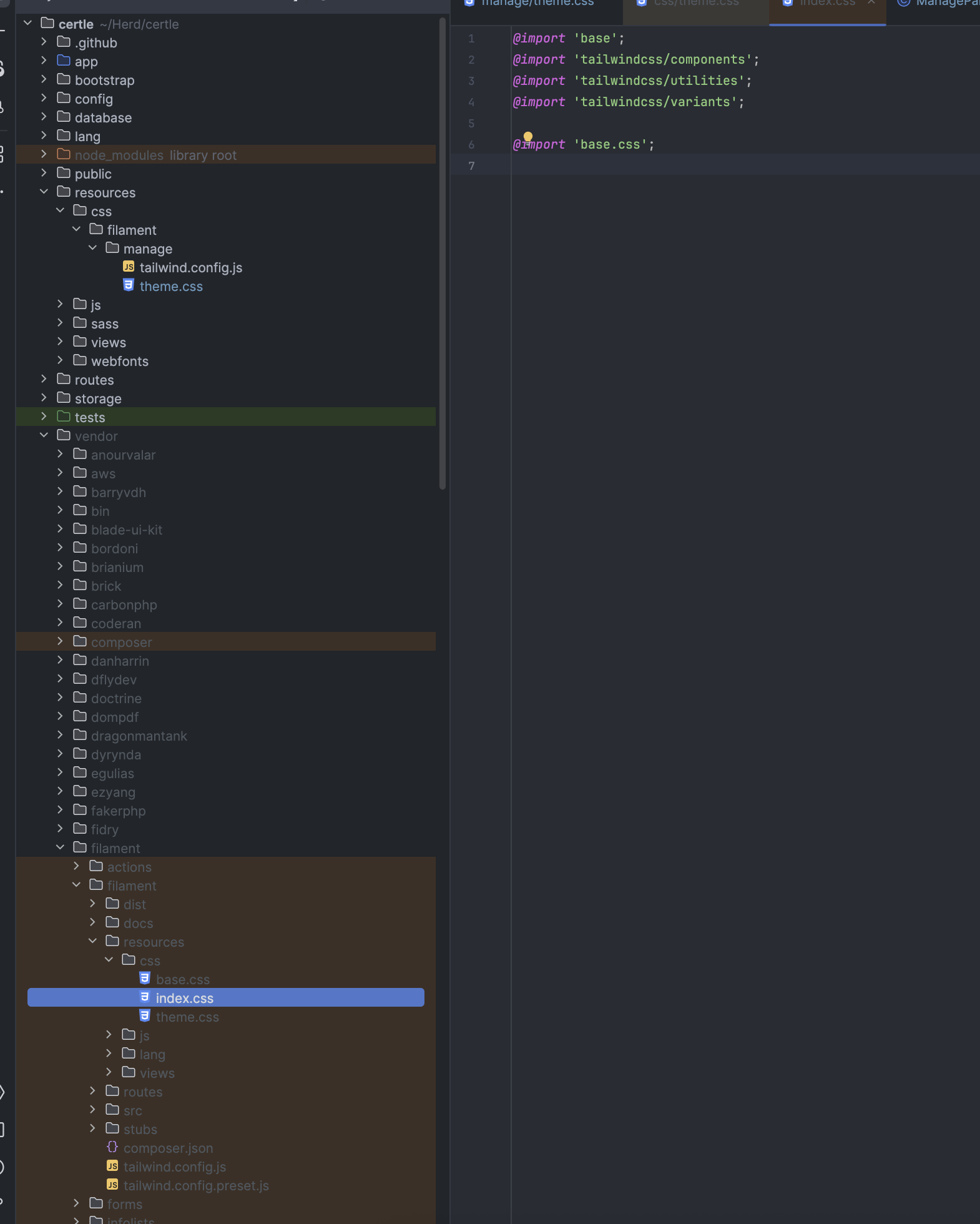The width and height of the screenshot is (980, 1224).
Task: Click the lang folder icon under database
Action: [64, 136]
